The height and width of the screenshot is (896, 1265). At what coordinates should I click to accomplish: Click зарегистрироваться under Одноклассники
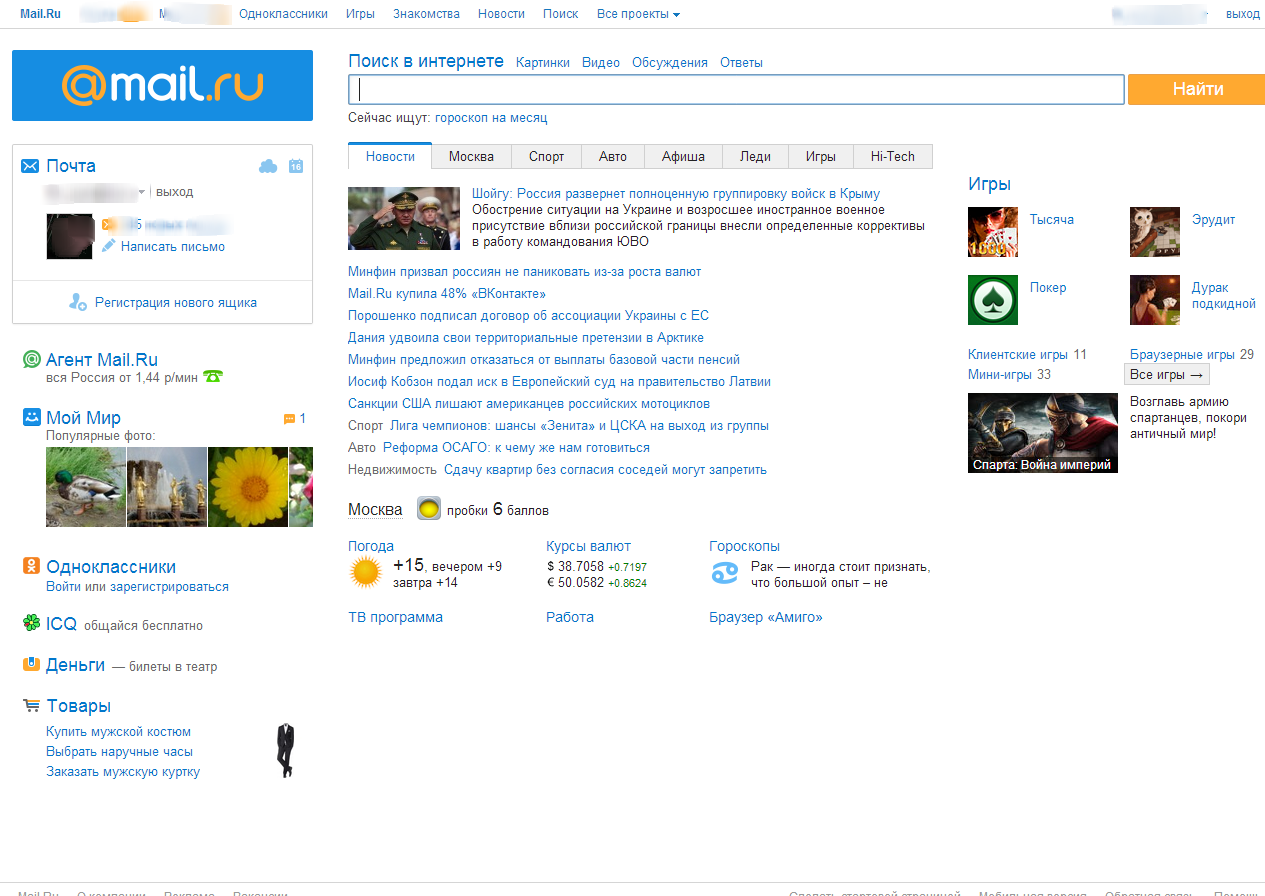[170, 586]
